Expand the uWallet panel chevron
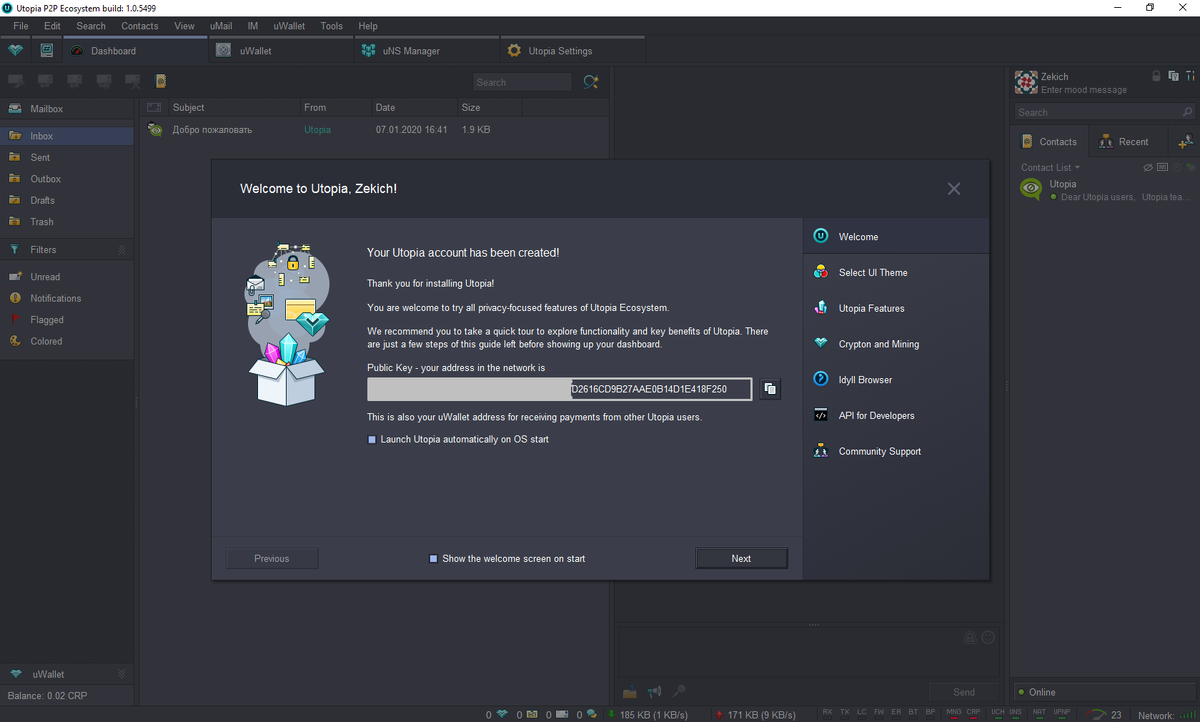 [x=122, y=674]
